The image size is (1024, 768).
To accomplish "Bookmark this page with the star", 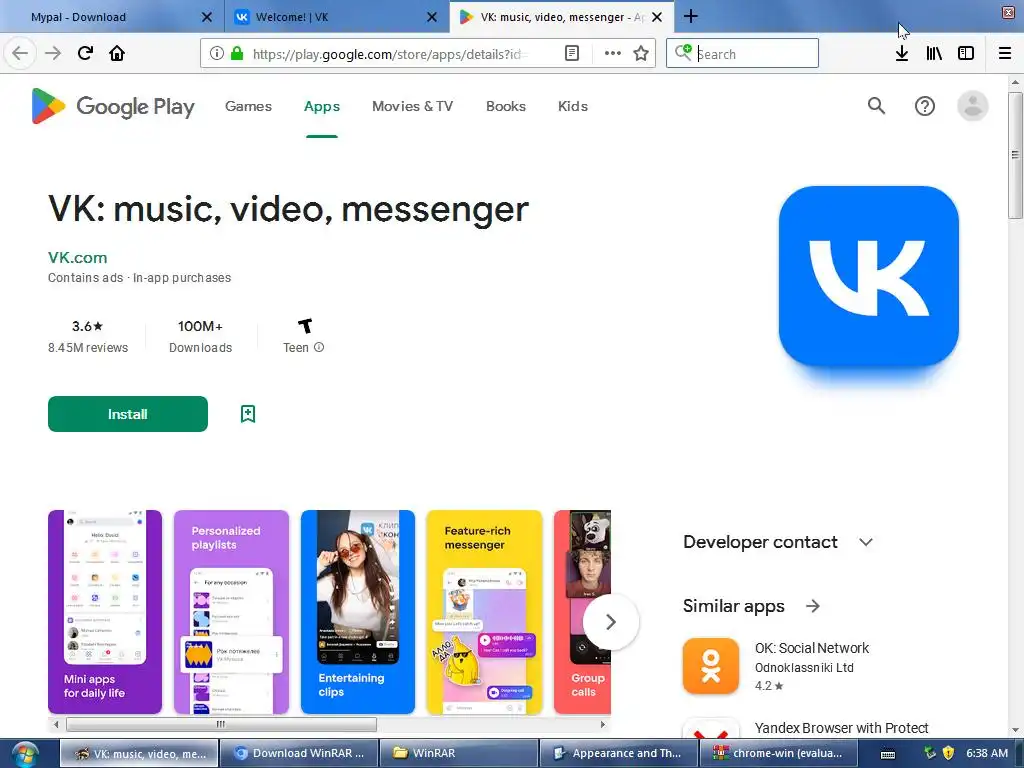I will tap(641, 54).
